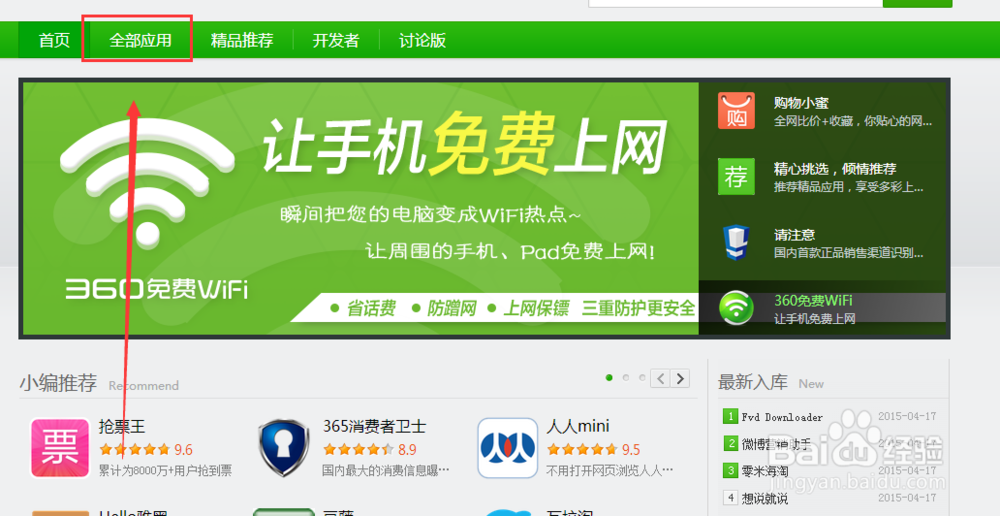Click the 请注意 blue shield icon
Screen dimensions: 1000x516
[x=736, y=242]
